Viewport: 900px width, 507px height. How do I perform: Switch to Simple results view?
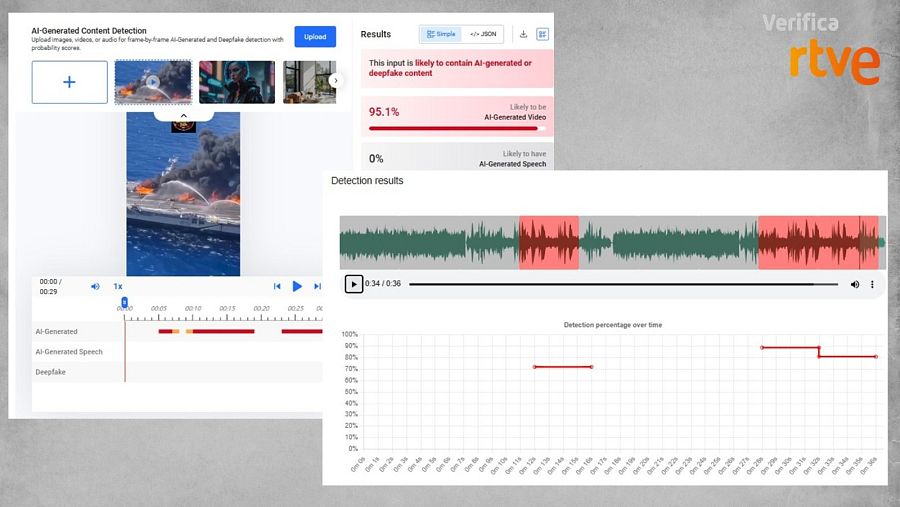point(441,34)
